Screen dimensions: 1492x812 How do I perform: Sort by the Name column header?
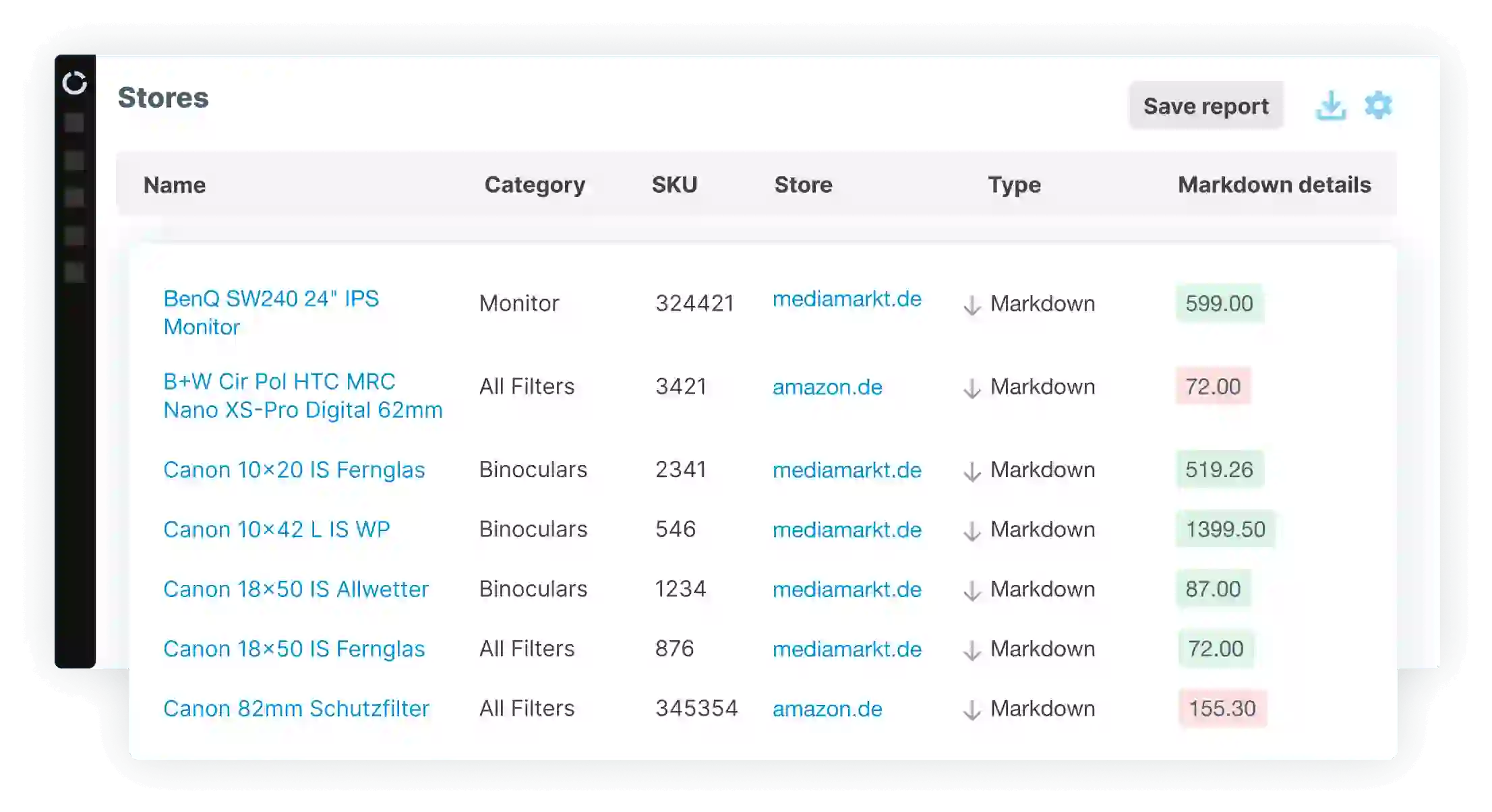click(x=175, y=185)
